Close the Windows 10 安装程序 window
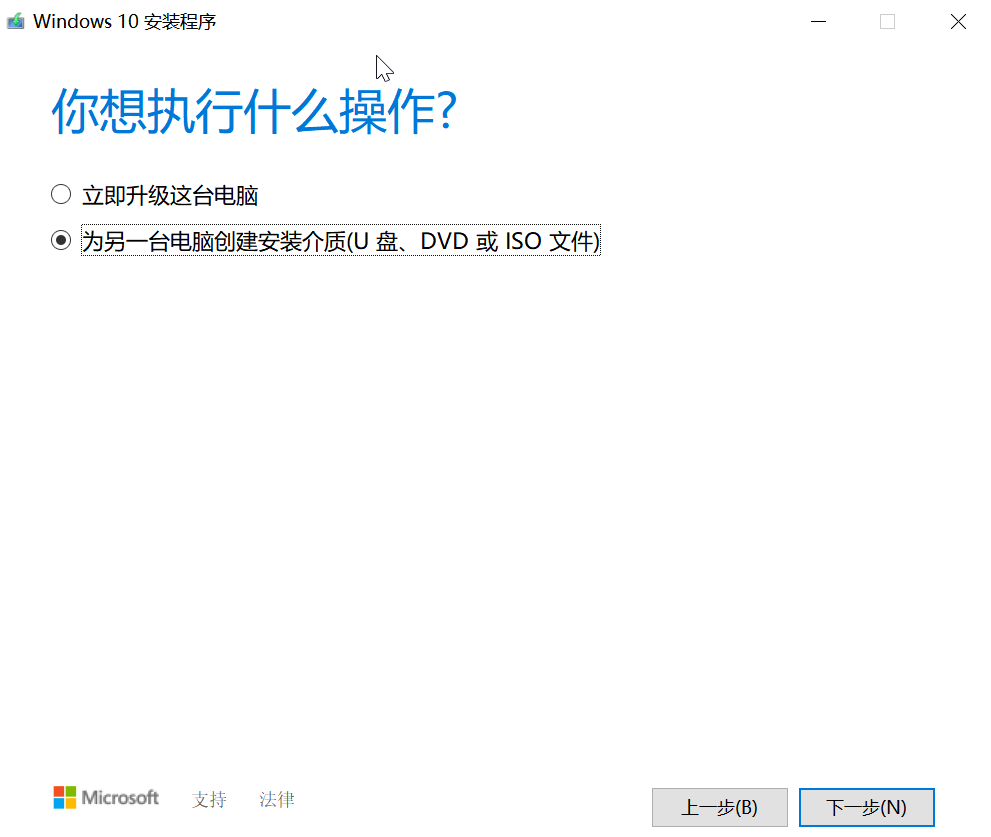 (x=958, y=21)
